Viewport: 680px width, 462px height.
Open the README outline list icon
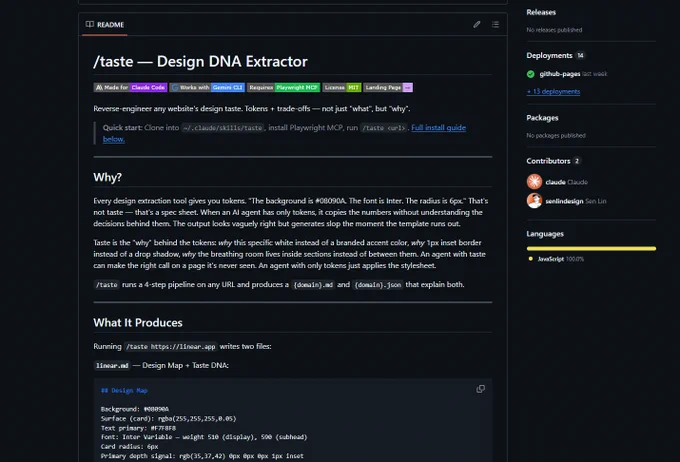point(495,24)
